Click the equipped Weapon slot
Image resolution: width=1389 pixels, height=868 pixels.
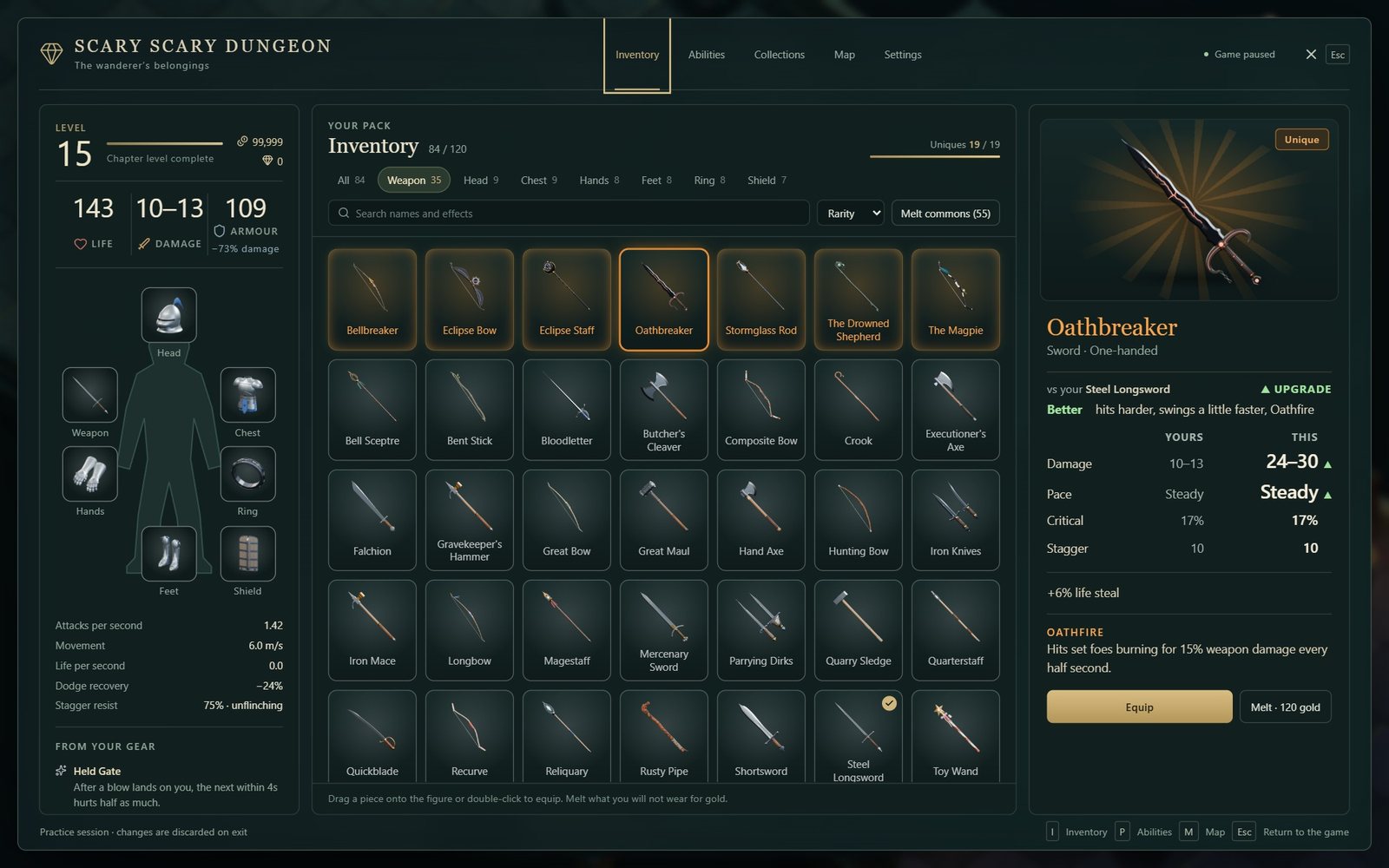[90, 395]
